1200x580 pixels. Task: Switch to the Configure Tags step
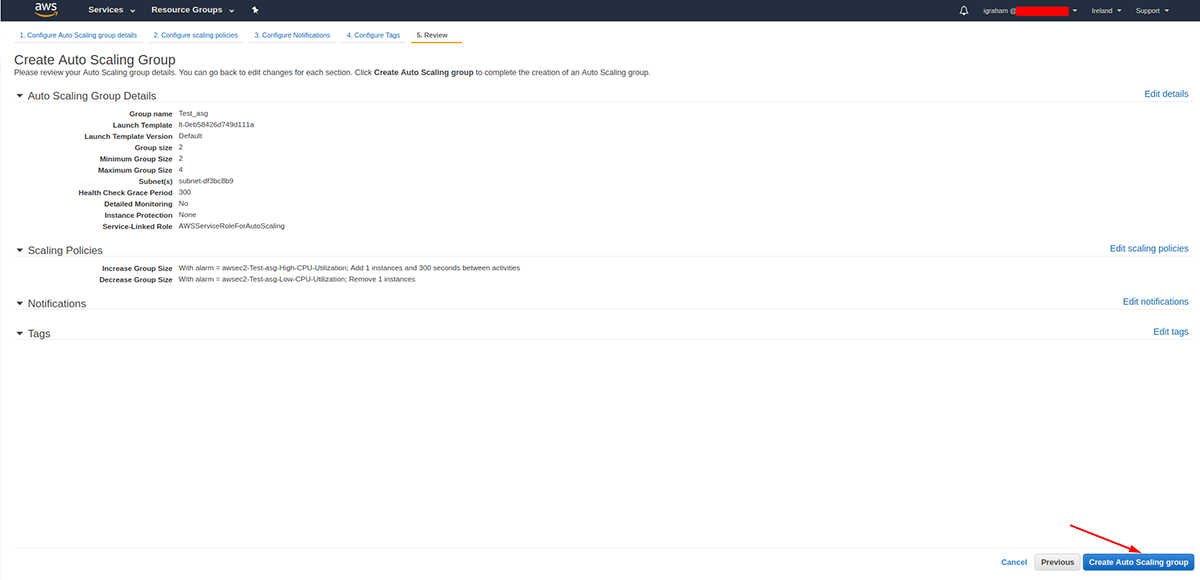373,34
